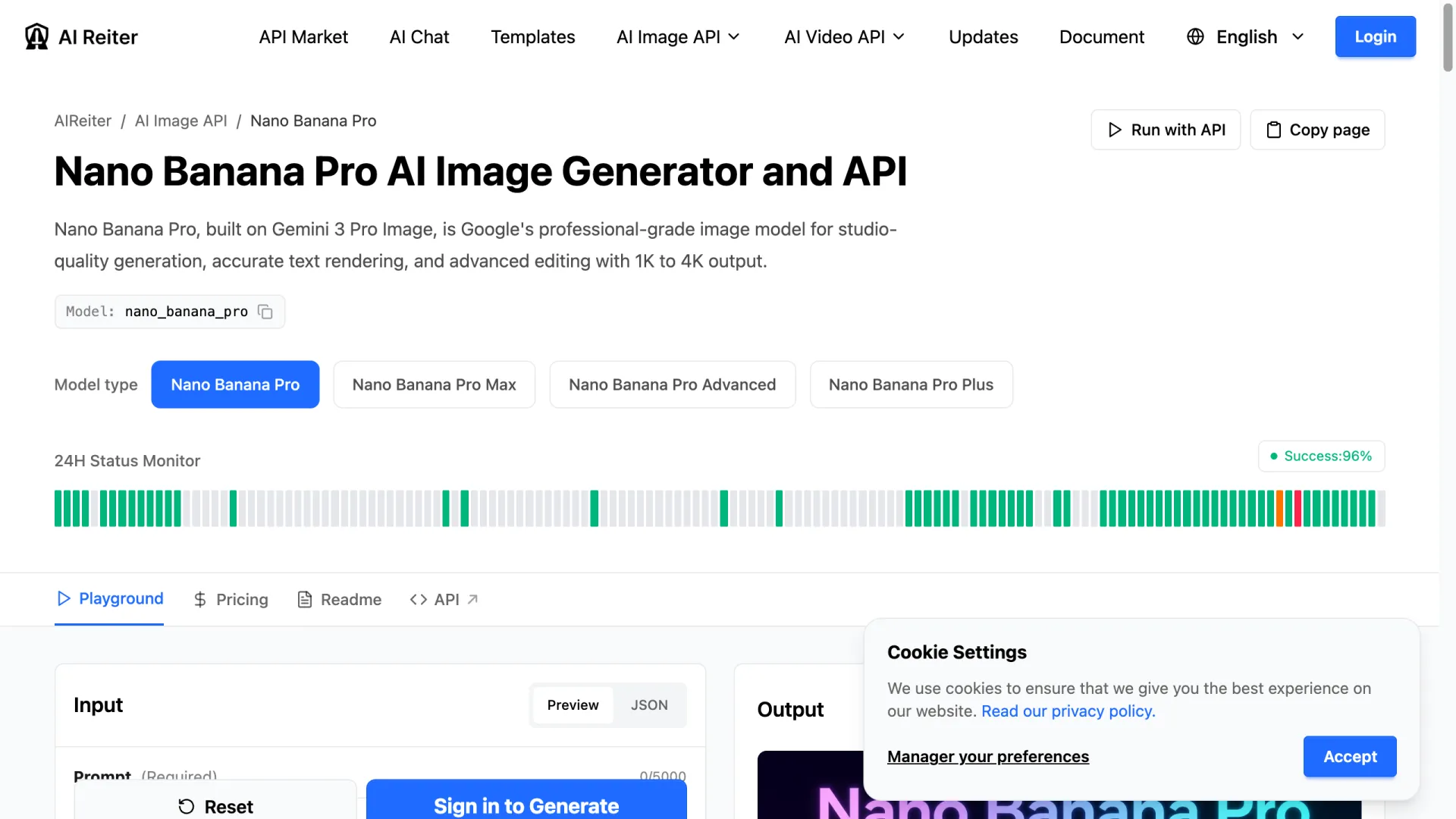Go to AI Image API breadcrumb
The image size is (1456, 819).
[181, 121]
